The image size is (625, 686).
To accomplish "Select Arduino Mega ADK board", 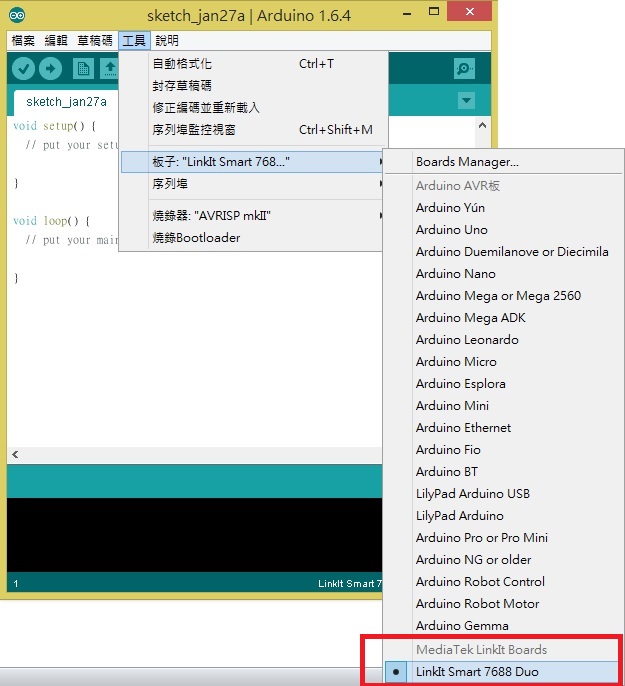I will 503,318.
